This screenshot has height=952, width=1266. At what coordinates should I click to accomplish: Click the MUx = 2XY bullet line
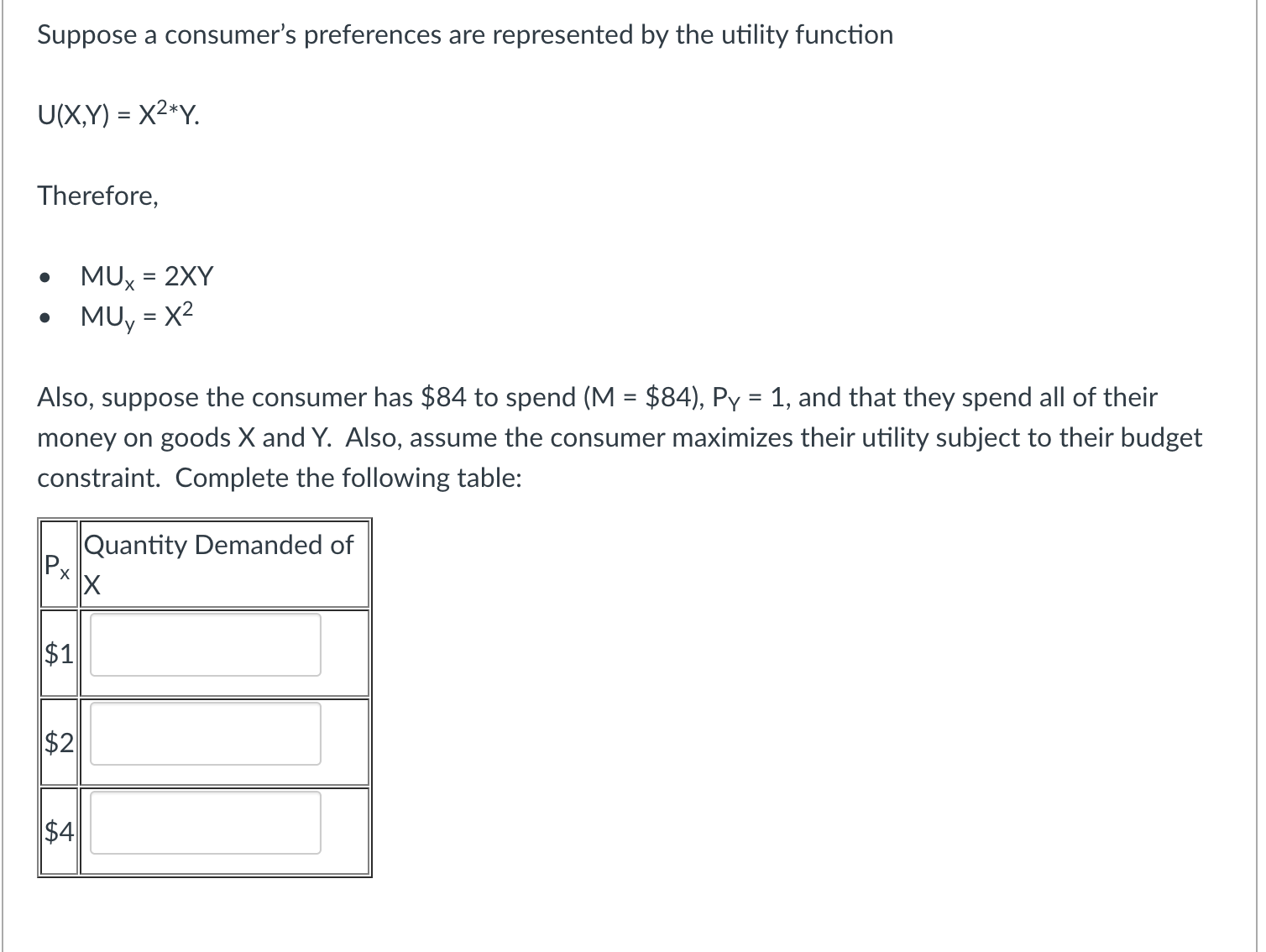[x=147, y=276]
